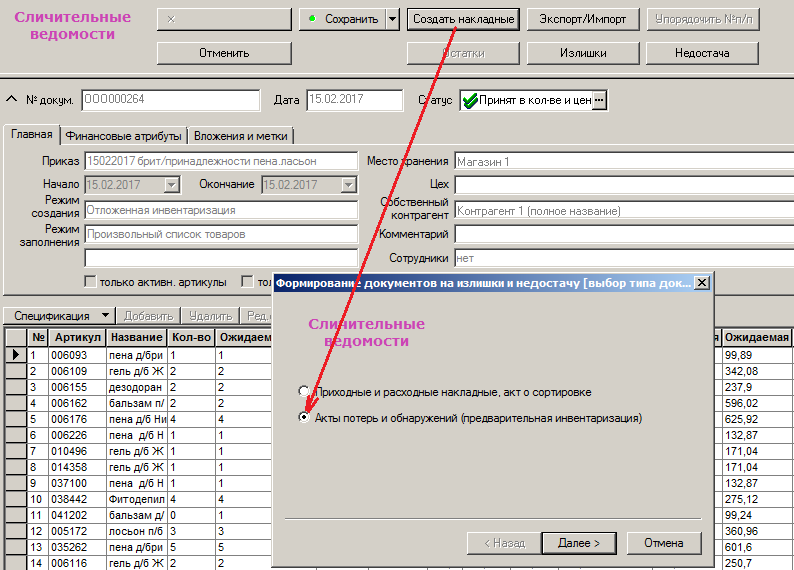The width and height of the screenshot is (794, 570).
Task: Select article cell 041202
Action: tap(77, 515)
